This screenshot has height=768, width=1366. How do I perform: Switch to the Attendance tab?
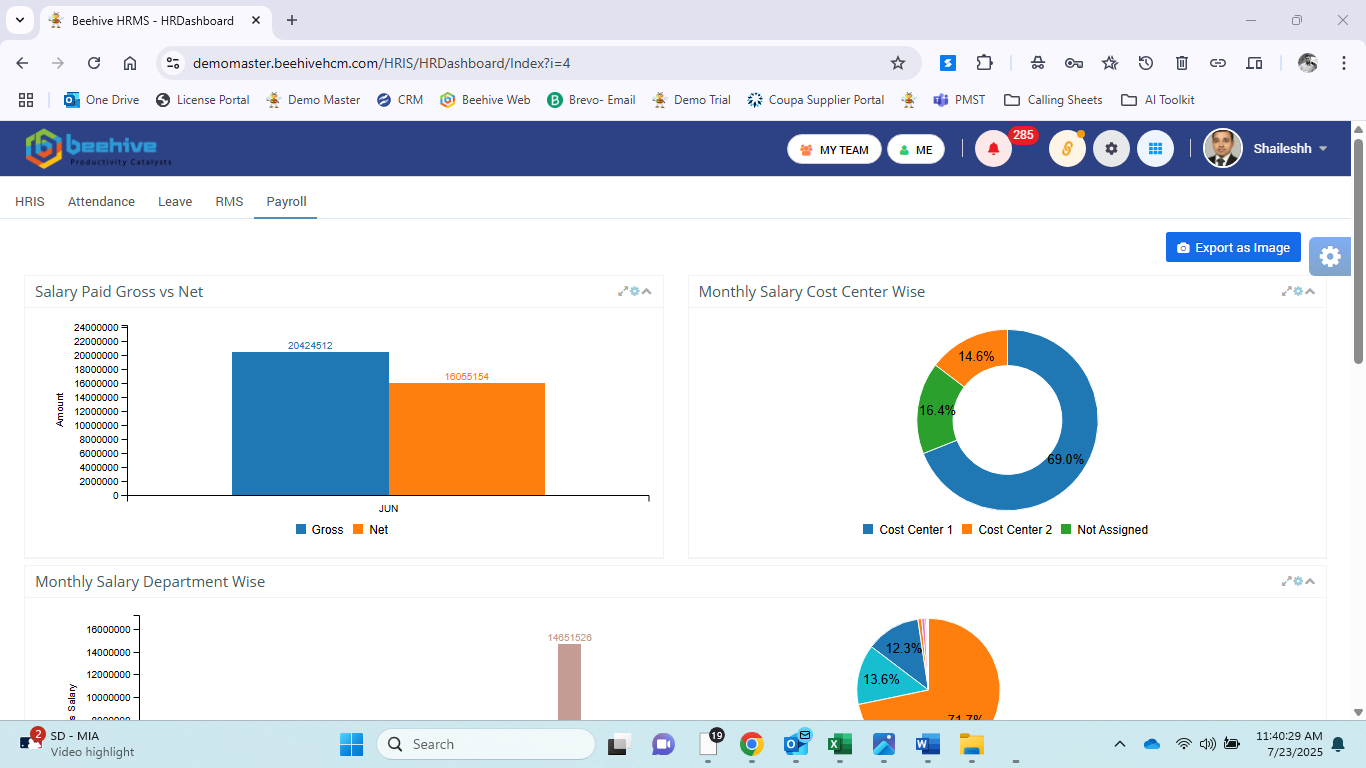(100, 201)
